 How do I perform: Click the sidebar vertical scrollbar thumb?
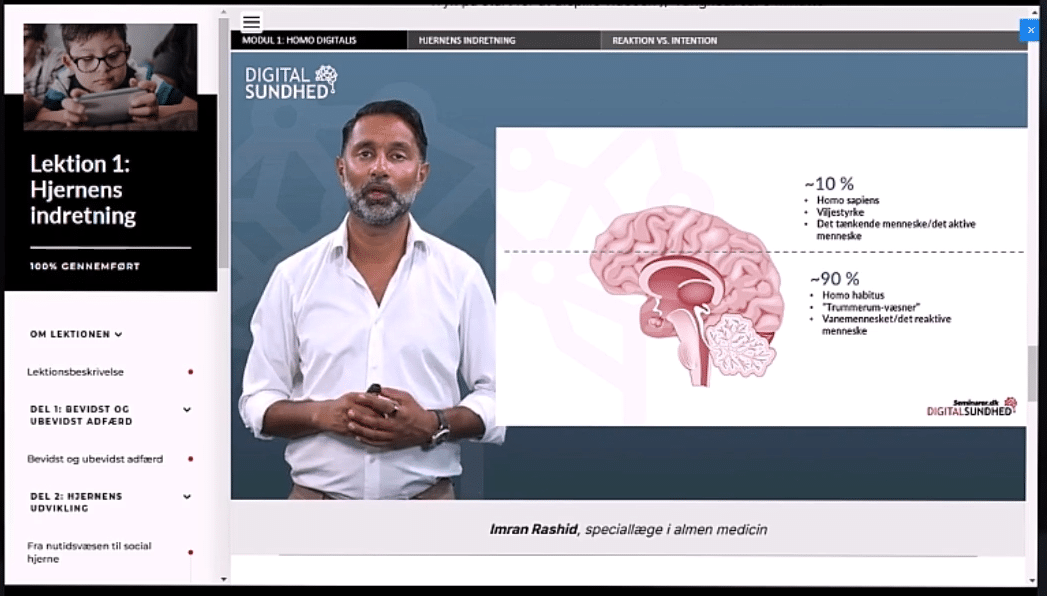pos(223,143)
